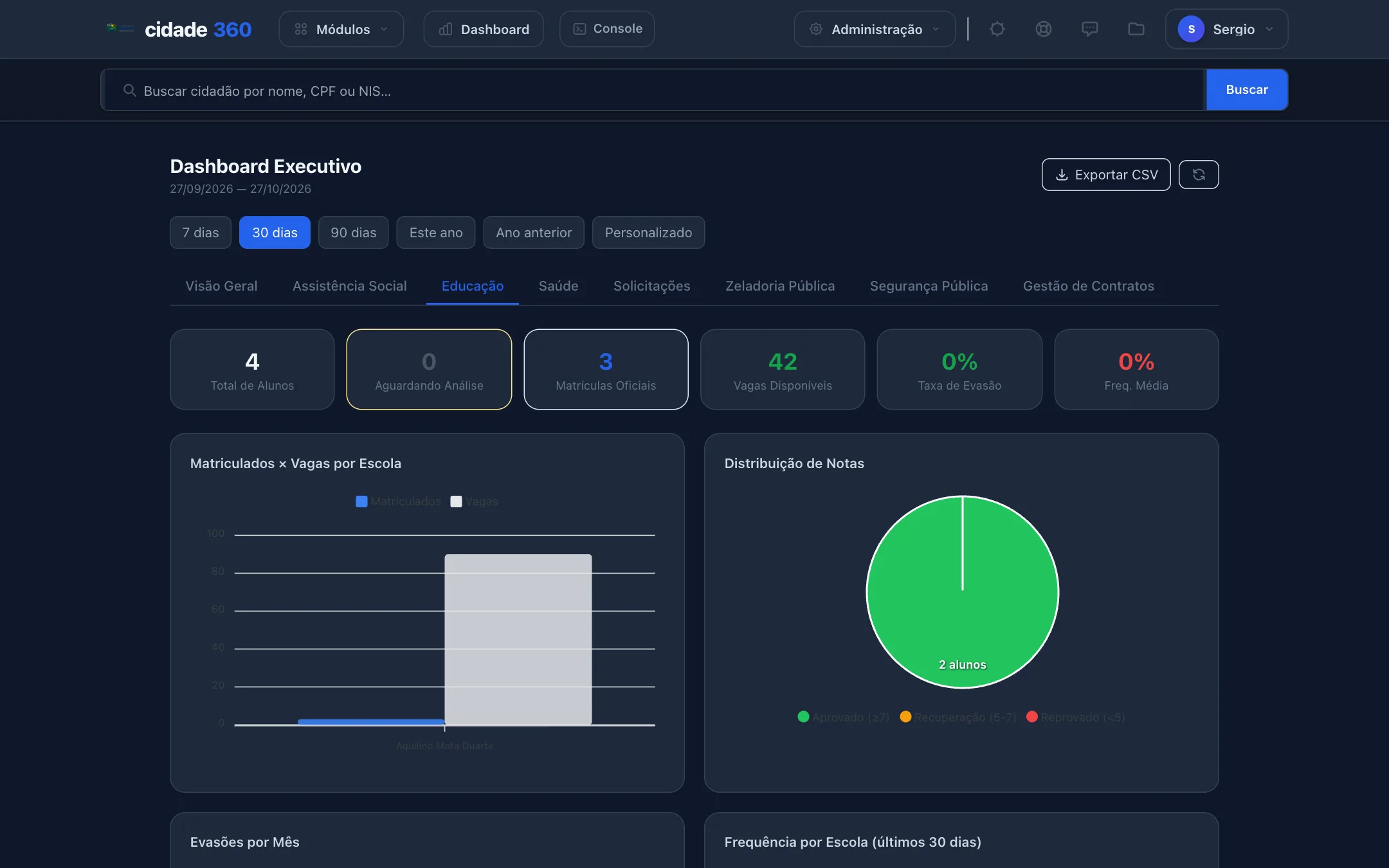Click the cidade 360 logo
Viewport: 1389px width, 868px height.
(179, 29)
